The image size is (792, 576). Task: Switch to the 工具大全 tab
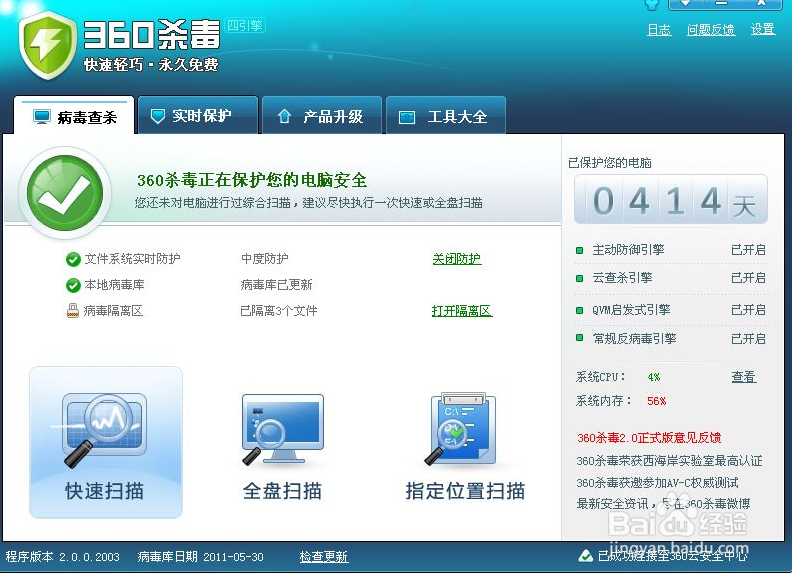[x=446, y=116]
